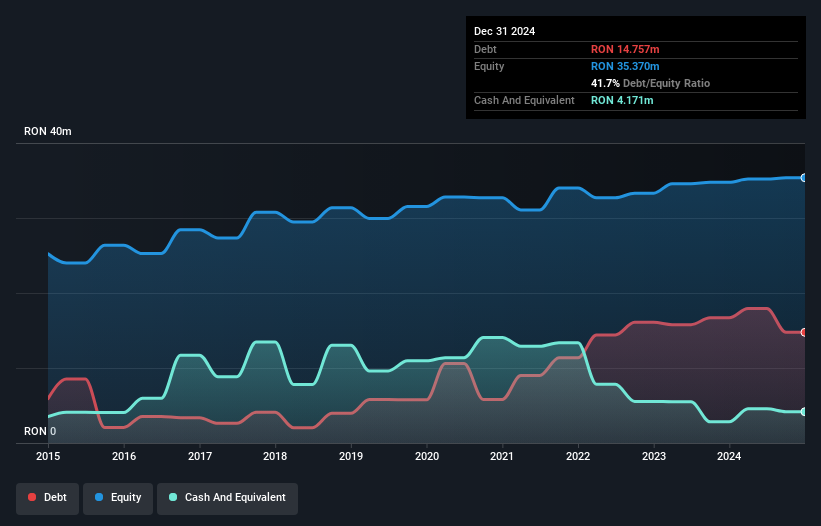Select the red Debt endpoint marker

[804, 332]
